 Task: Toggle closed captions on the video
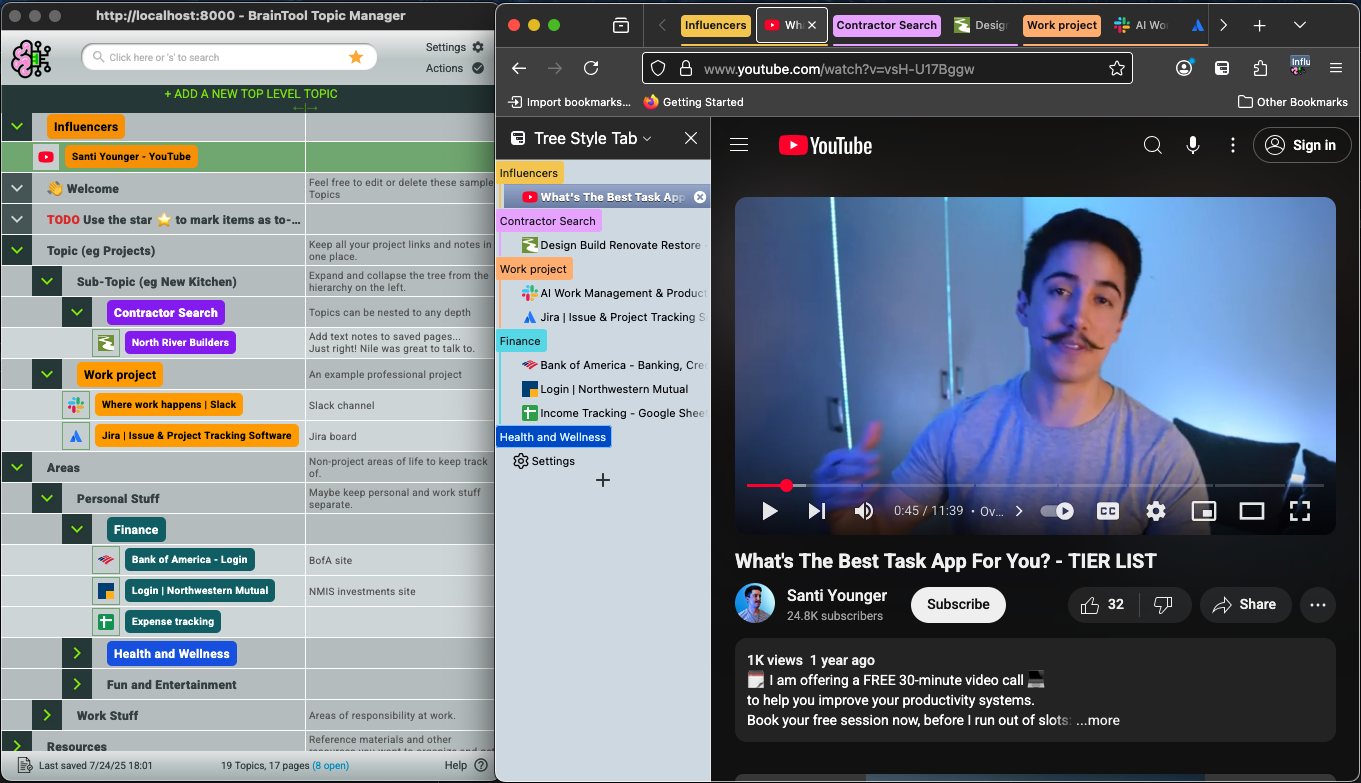pos(1108,511)
